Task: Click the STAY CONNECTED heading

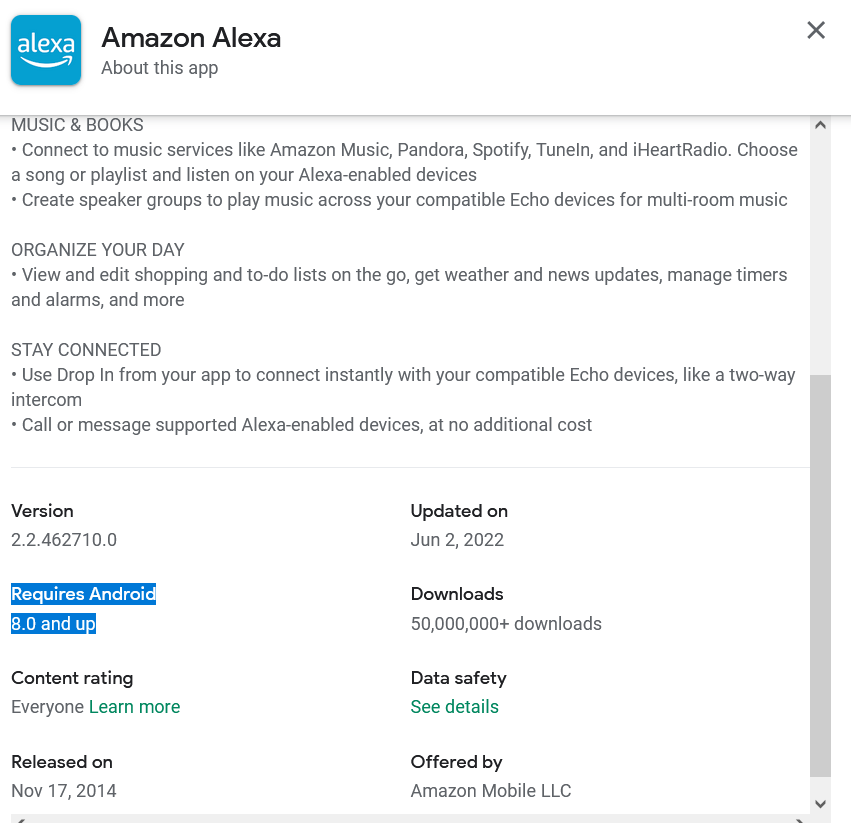Action: tap(86, 350)
